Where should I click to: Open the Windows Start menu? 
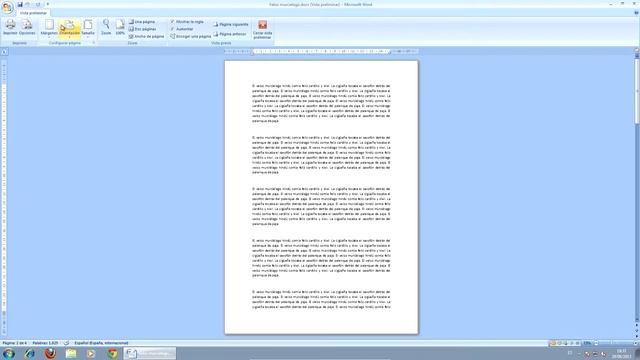point(9,353)
